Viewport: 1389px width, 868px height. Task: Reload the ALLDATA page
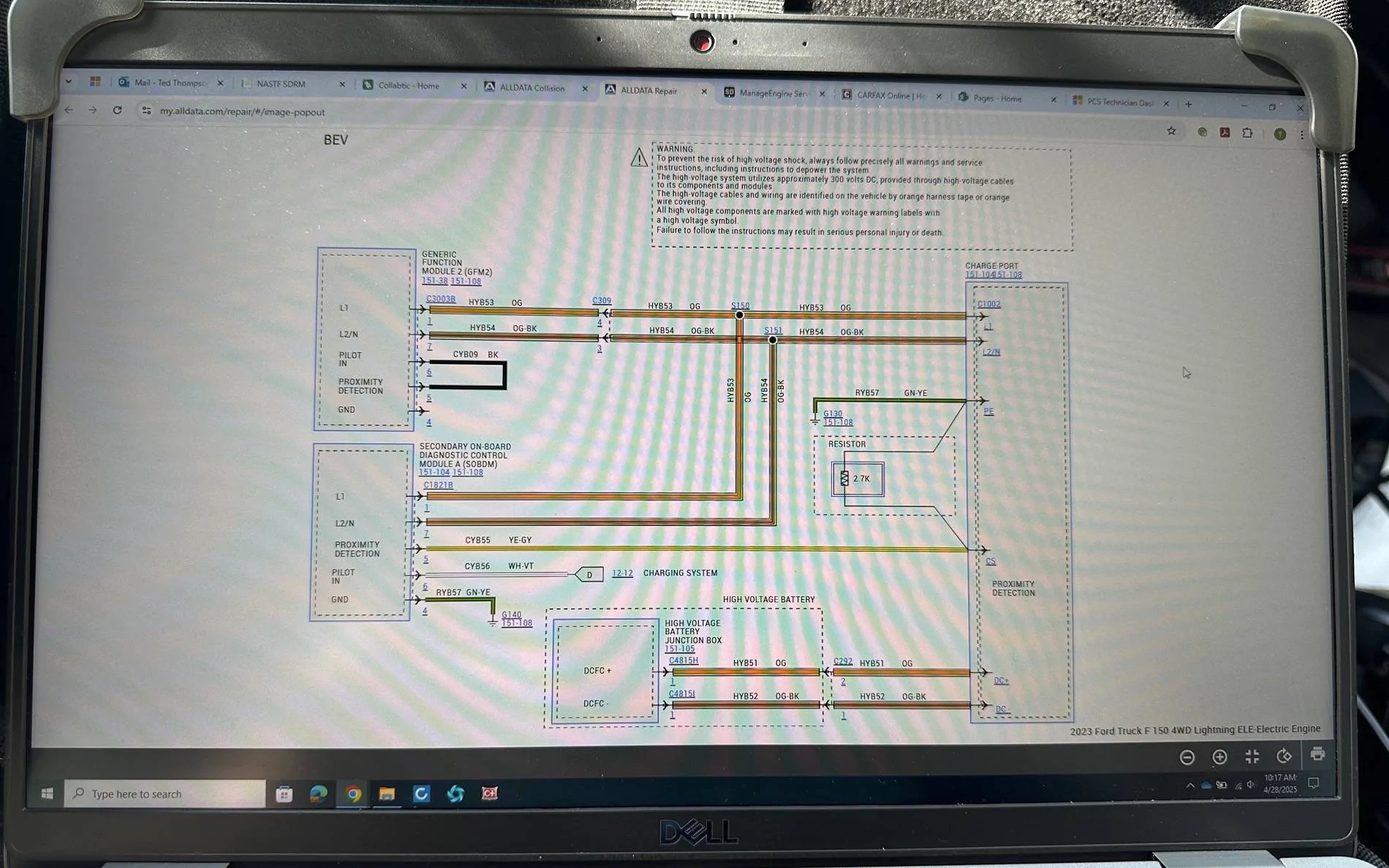117,110
